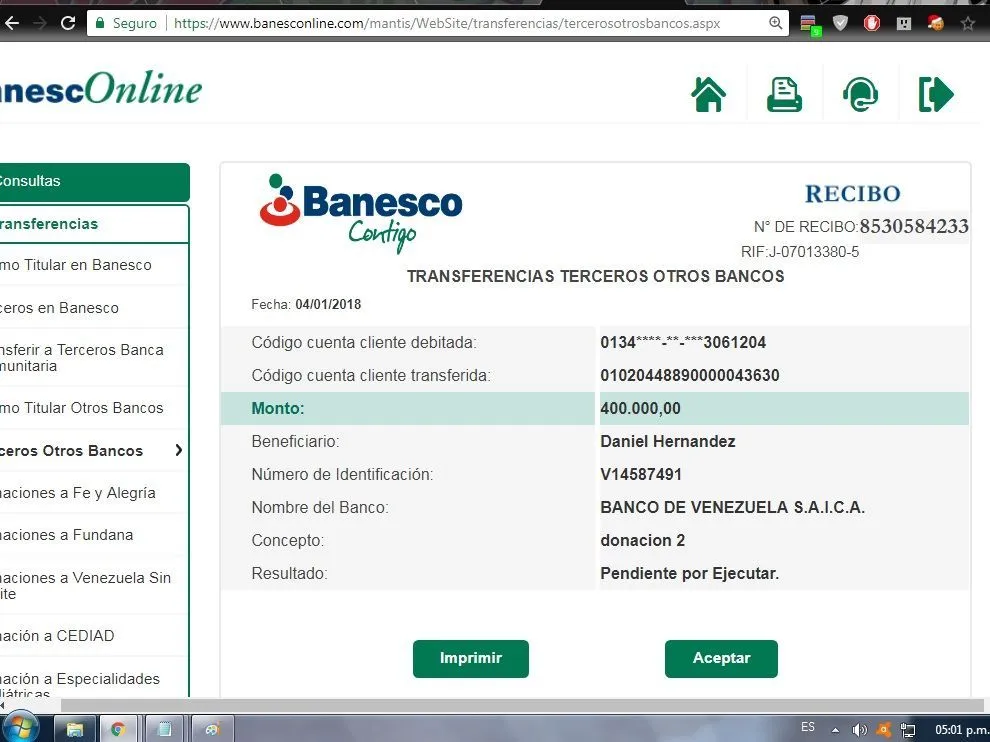Click the red AdBlock stop-hand extension icon
The image size is (990, 742).
pos(872,23)
